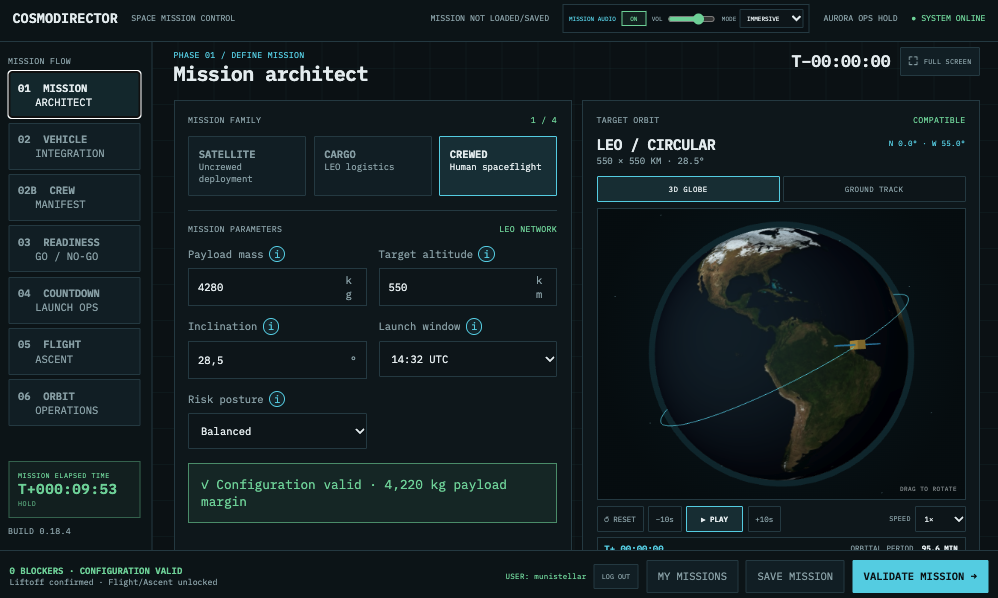Viewport: 998px width, 598px height.
Task: Open the audio Mode dropdown
Action: [772, 18]
